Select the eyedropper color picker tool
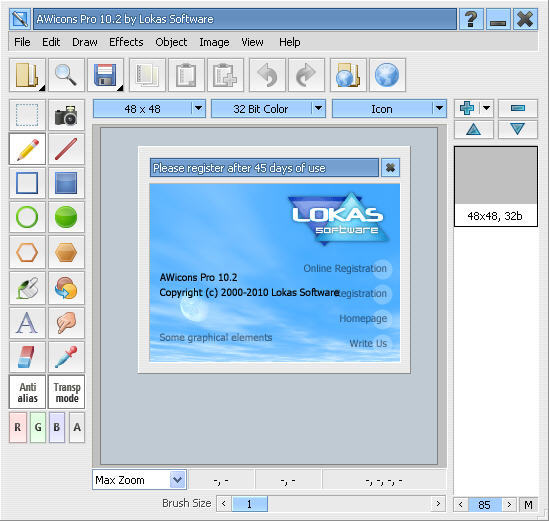The image size is (549, 521). [x=66, y=357]
